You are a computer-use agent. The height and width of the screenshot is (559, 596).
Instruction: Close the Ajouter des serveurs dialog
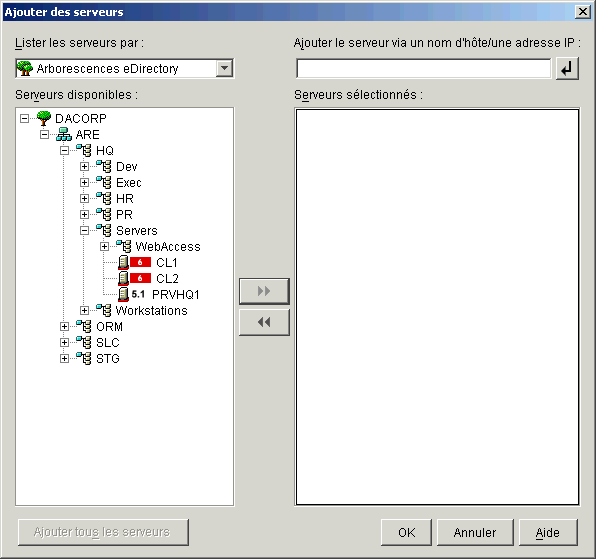coord(583,12)
